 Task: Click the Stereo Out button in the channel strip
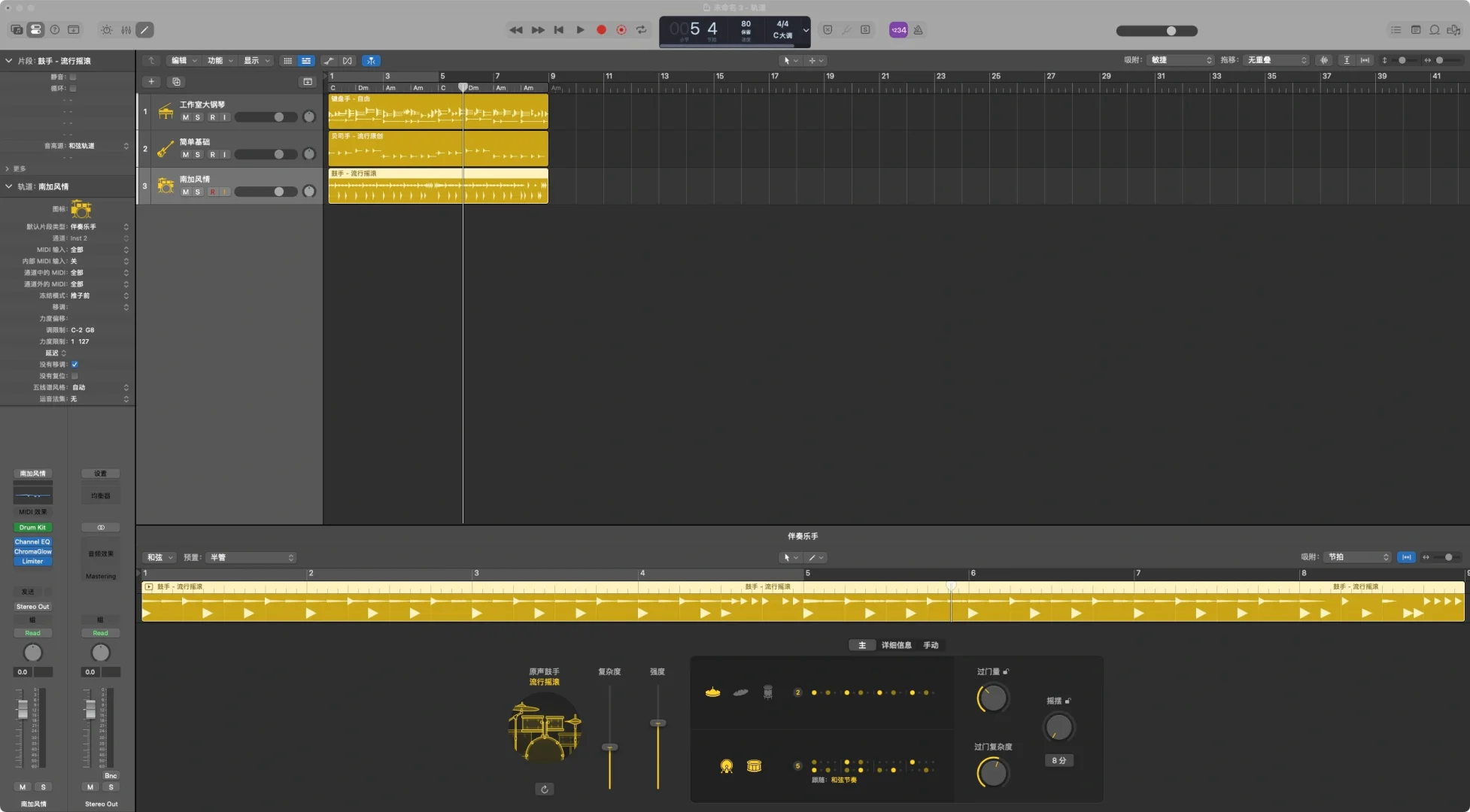pos(32,606)
